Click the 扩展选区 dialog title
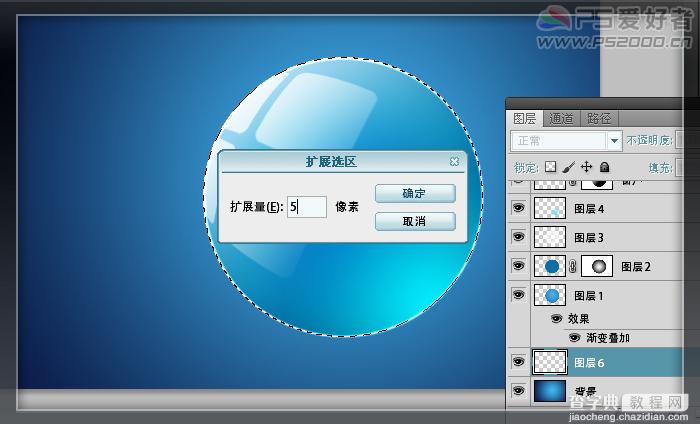The height and width of the screenshot is (424, 700). (x=331, y=162)
